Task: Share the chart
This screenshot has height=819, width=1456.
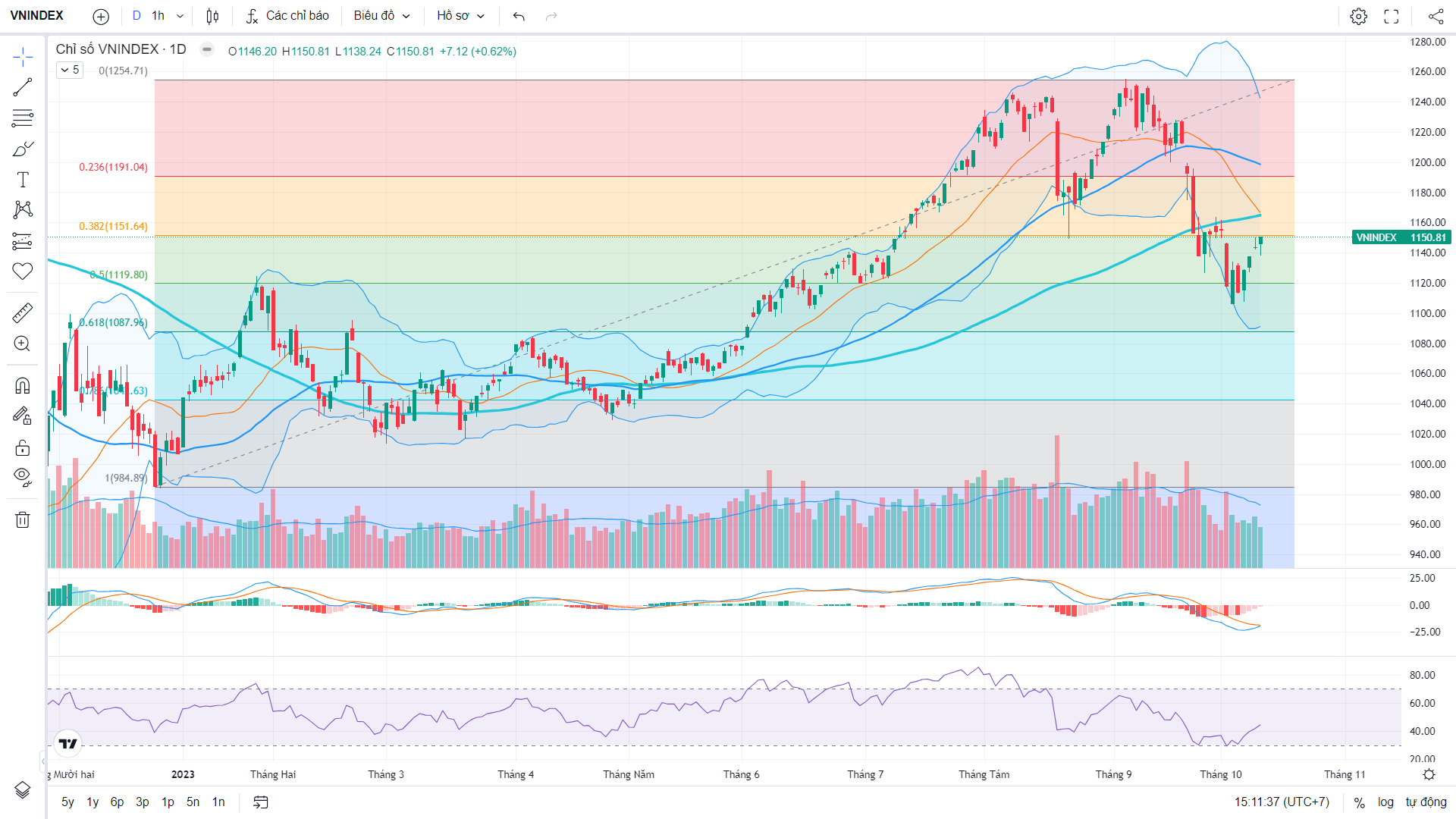Action: pyautogui.click(x=1436, y=16)
